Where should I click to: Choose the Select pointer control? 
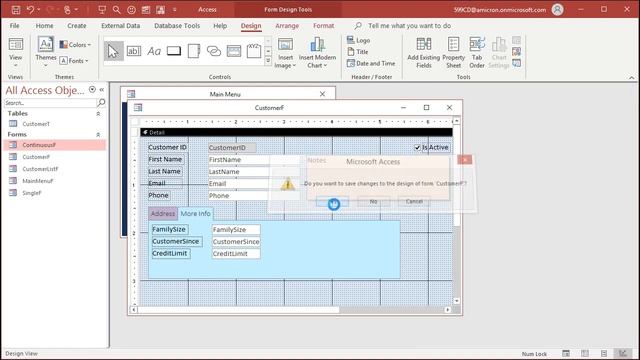click(113, 51)
